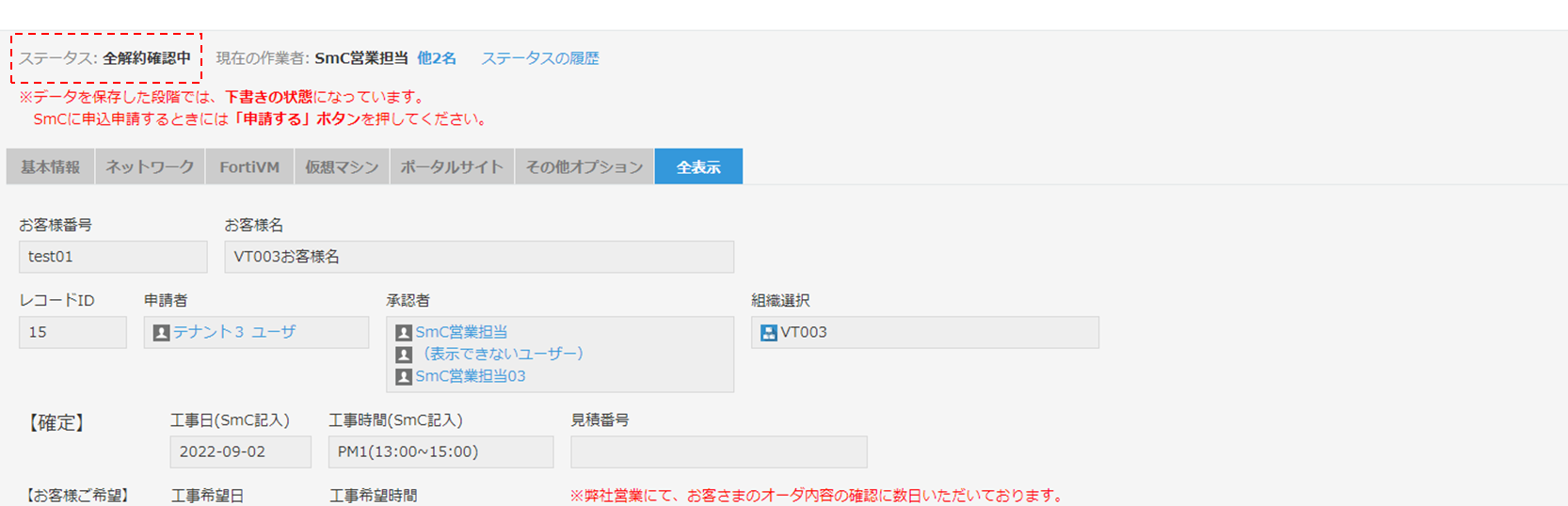Click the 工事日 field 2022-09-02

(x=240, y=451)
